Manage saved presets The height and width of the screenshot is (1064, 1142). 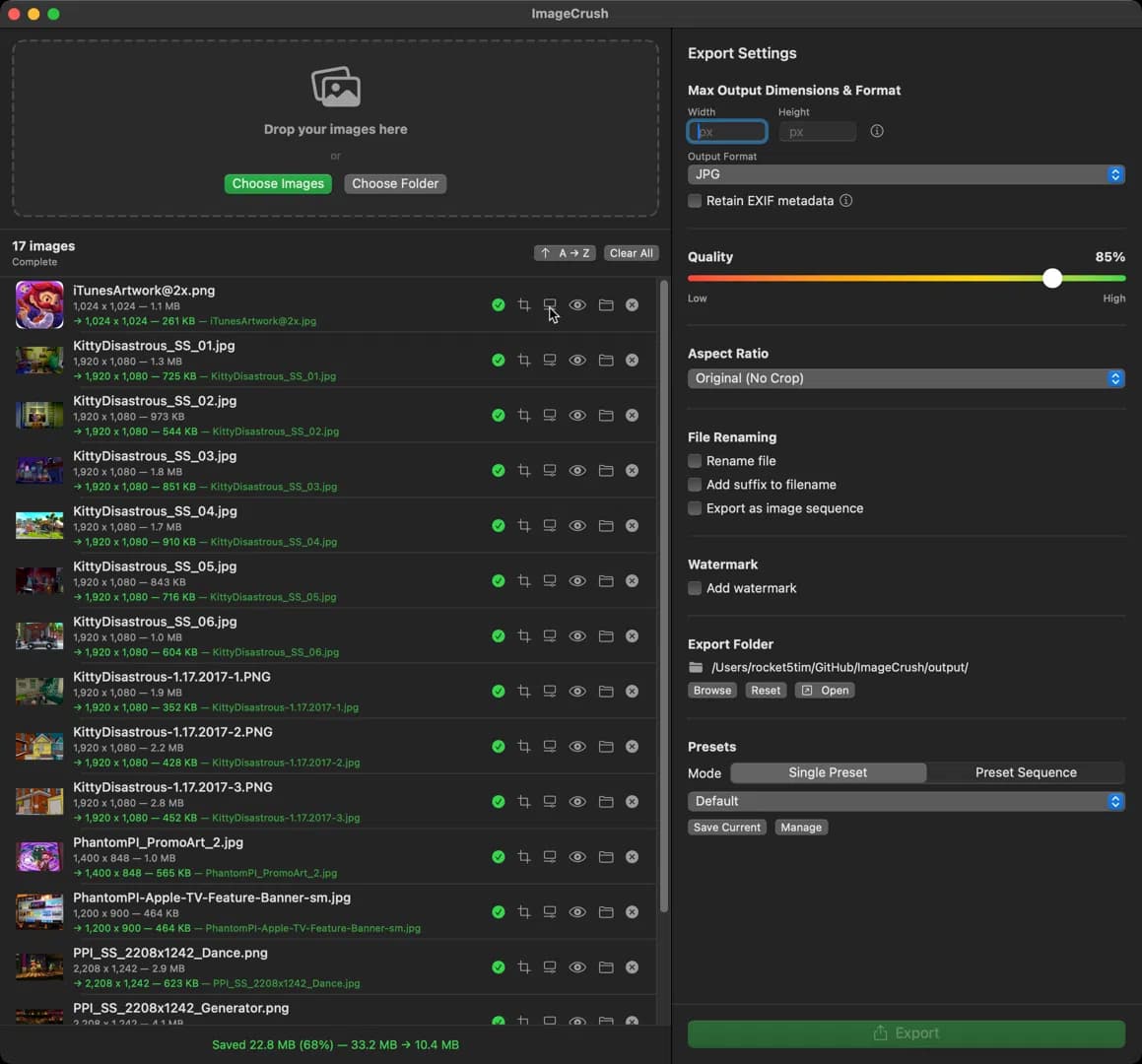(x=801, y=828)
